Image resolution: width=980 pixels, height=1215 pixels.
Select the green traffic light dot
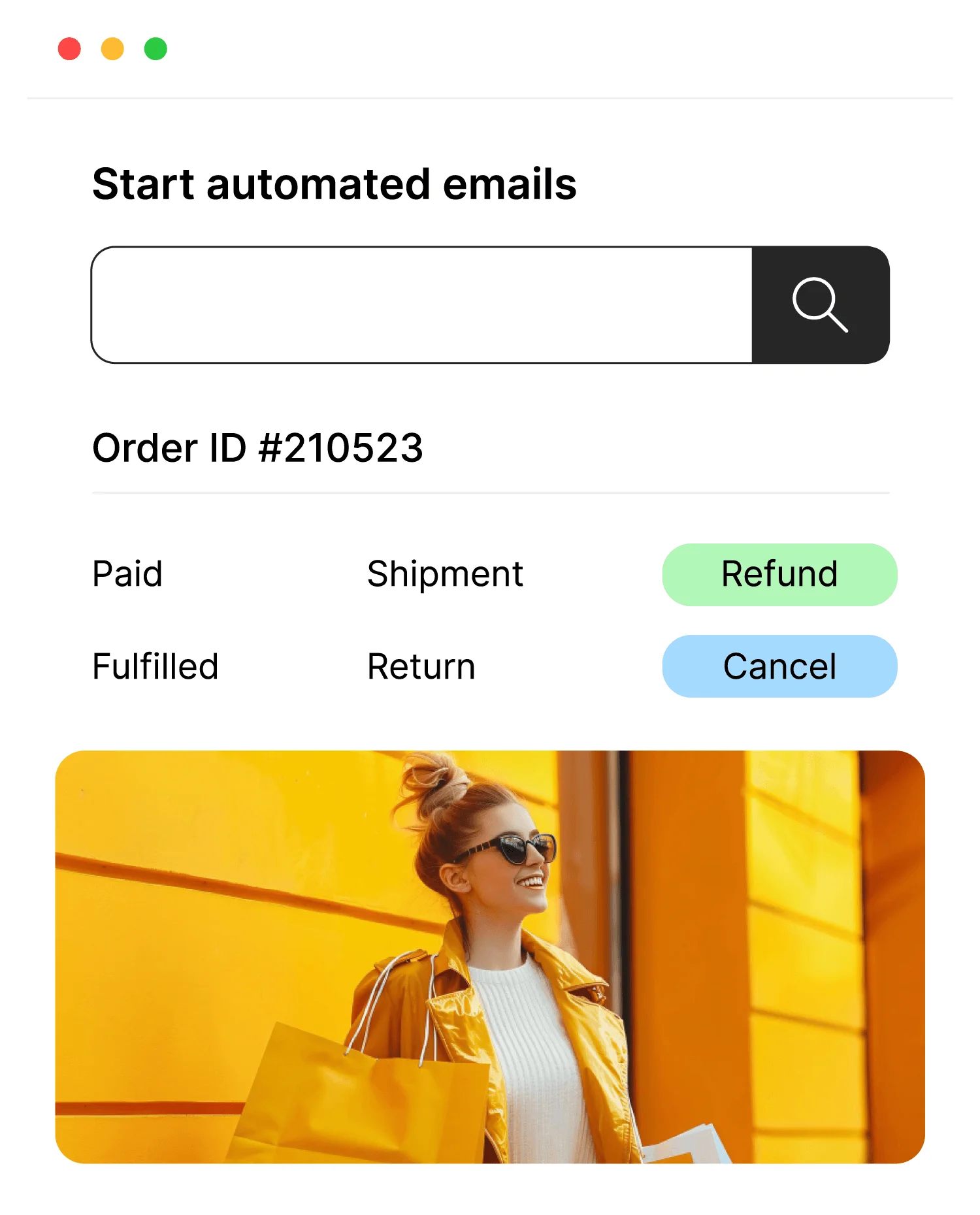(x=155, y=48)
